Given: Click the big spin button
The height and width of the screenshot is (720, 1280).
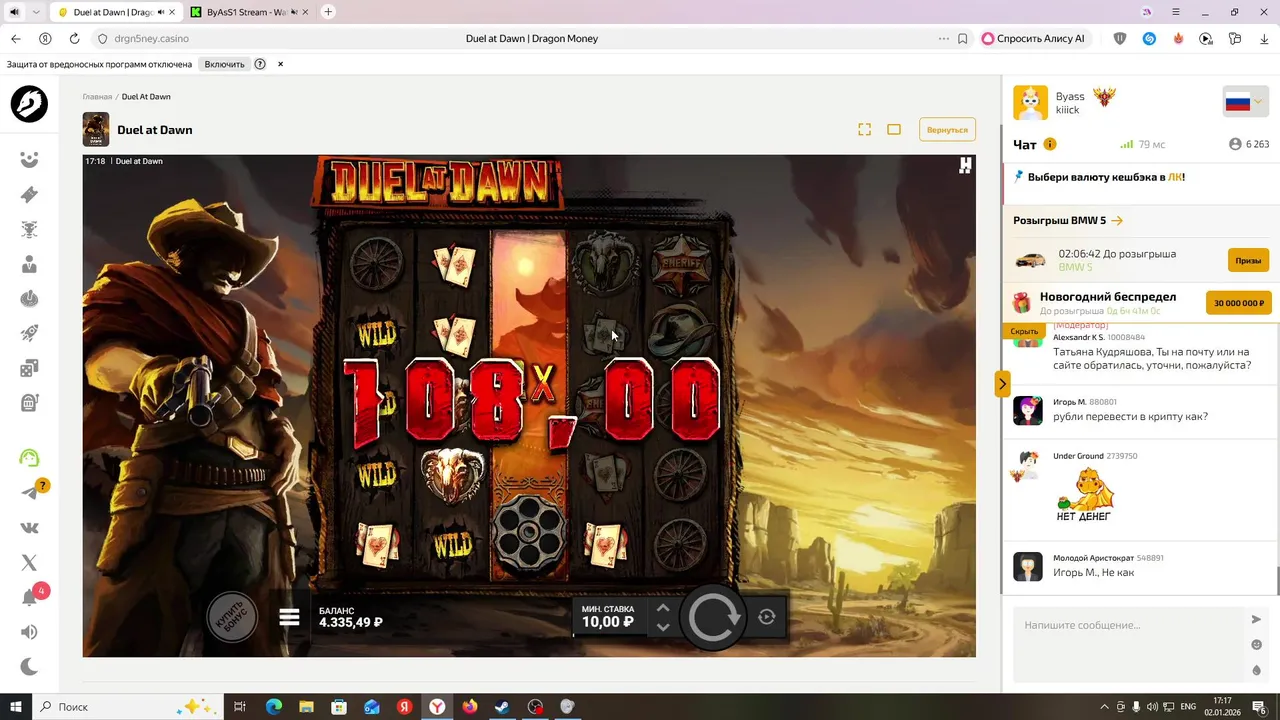Looking at the screenshot, I should pos(712,617).
